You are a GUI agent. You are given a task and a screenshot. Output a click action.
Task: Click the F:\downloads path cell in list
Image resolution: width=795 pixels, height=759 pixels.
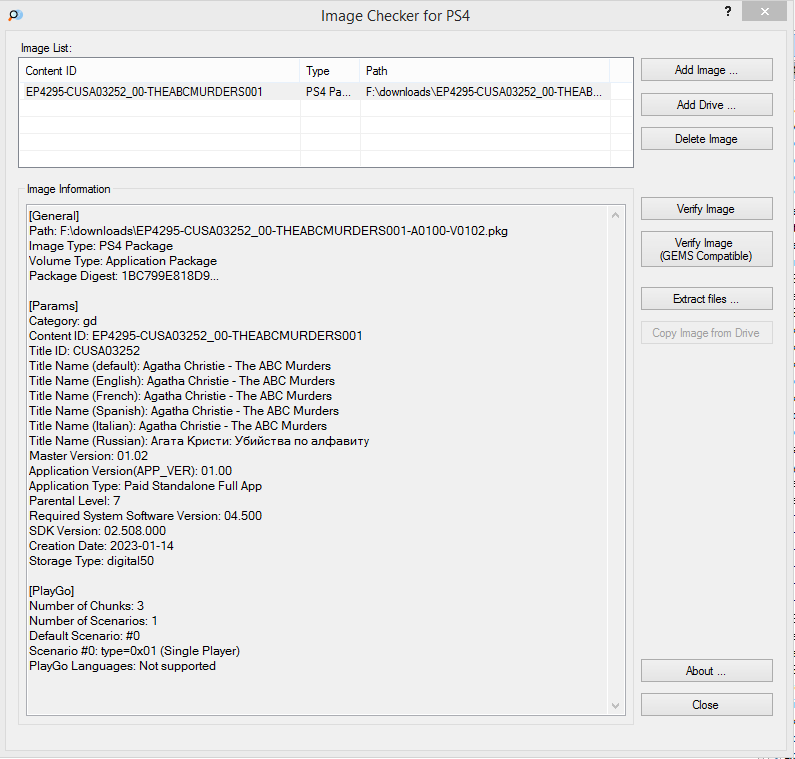pyautogui.click(x=484, y=92)
